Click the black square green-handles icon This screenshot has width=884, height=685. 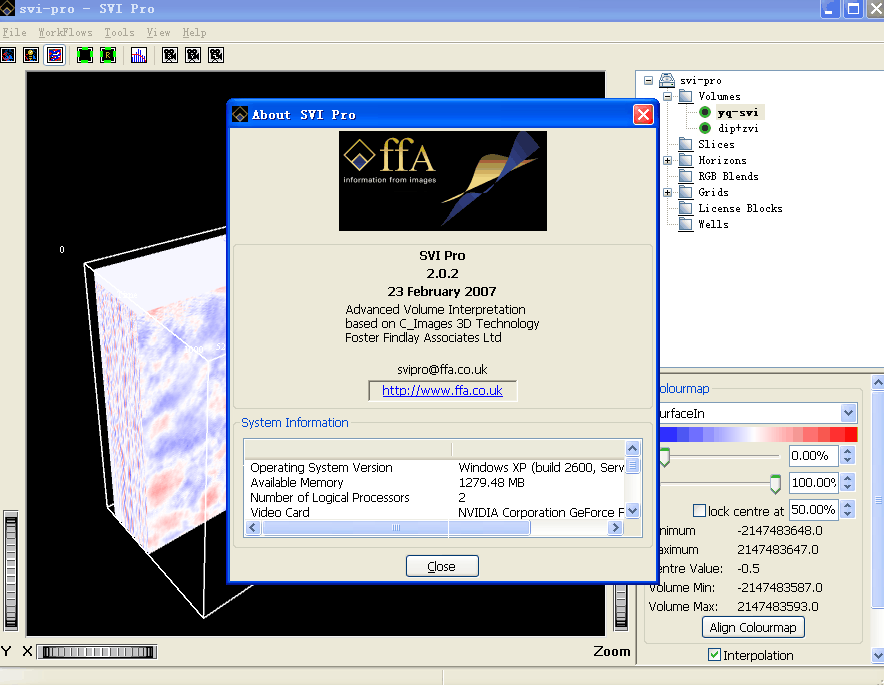[85, 55]
